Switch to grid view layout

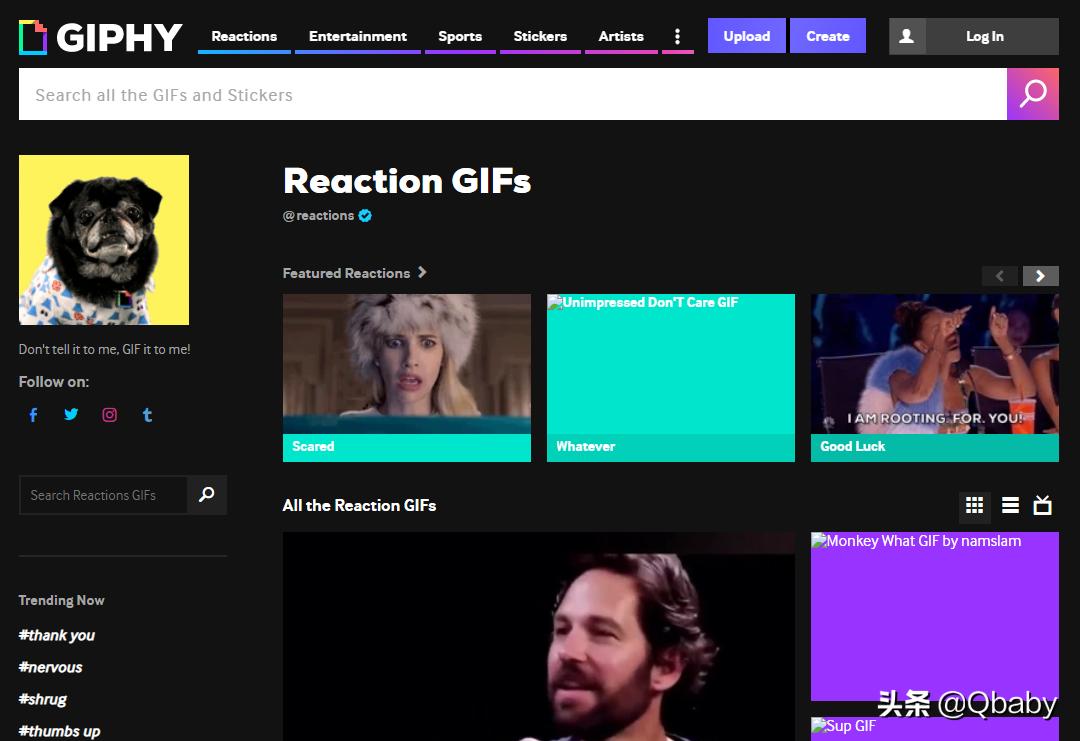coord(974,505)
